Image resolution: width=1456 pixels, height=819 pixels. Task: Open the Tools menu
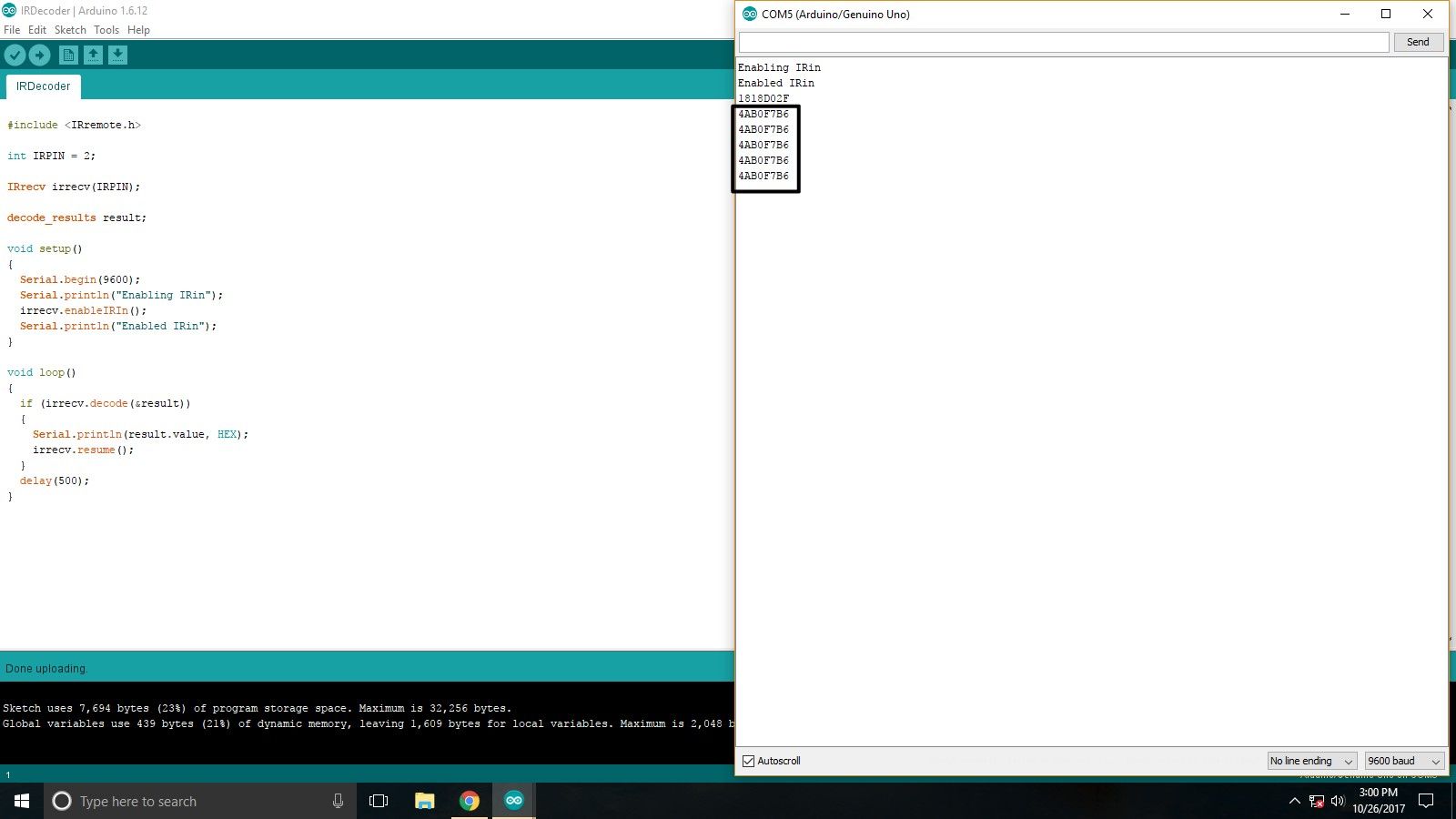pyautogui.click(x=106, y=30)
